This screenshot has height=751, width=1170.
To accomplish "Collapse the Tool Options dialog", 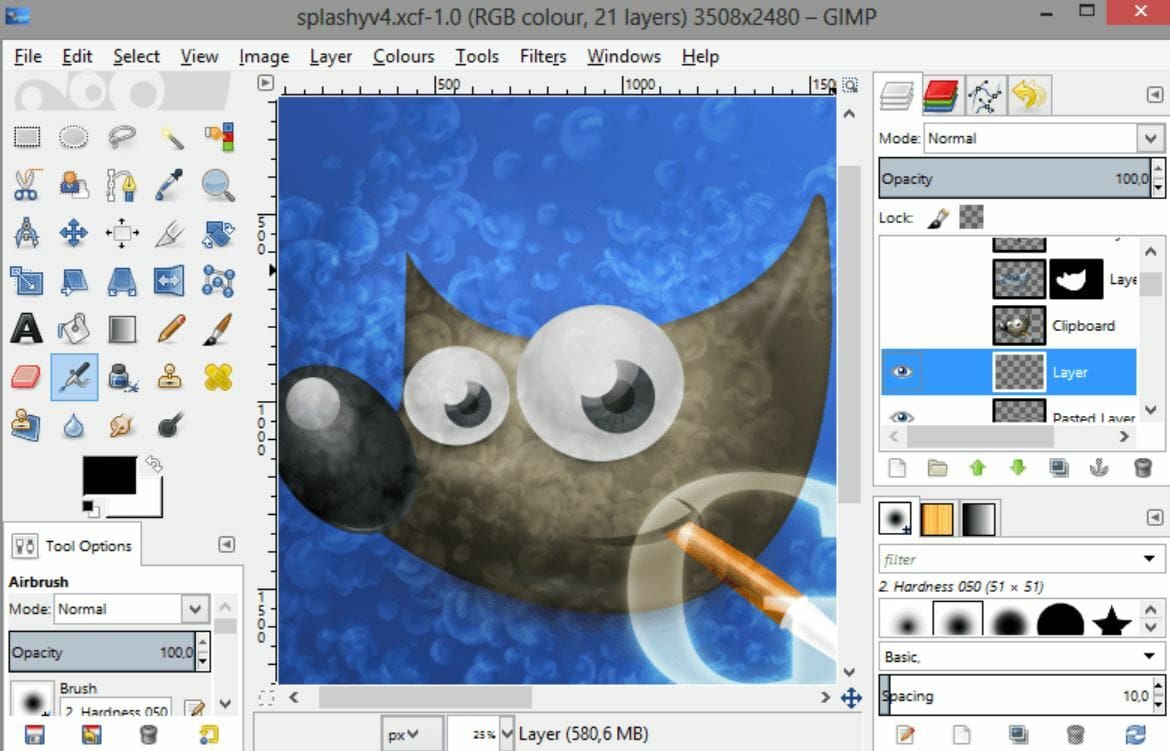I will [x=226, y=544].
